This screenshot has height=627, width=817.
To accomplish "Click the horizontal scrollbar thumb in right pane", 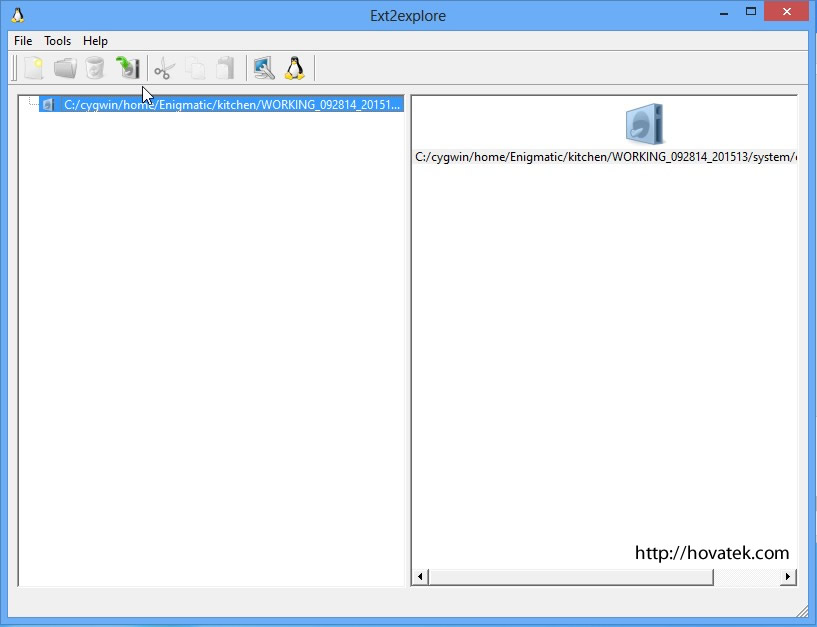I will coord(570,577).
